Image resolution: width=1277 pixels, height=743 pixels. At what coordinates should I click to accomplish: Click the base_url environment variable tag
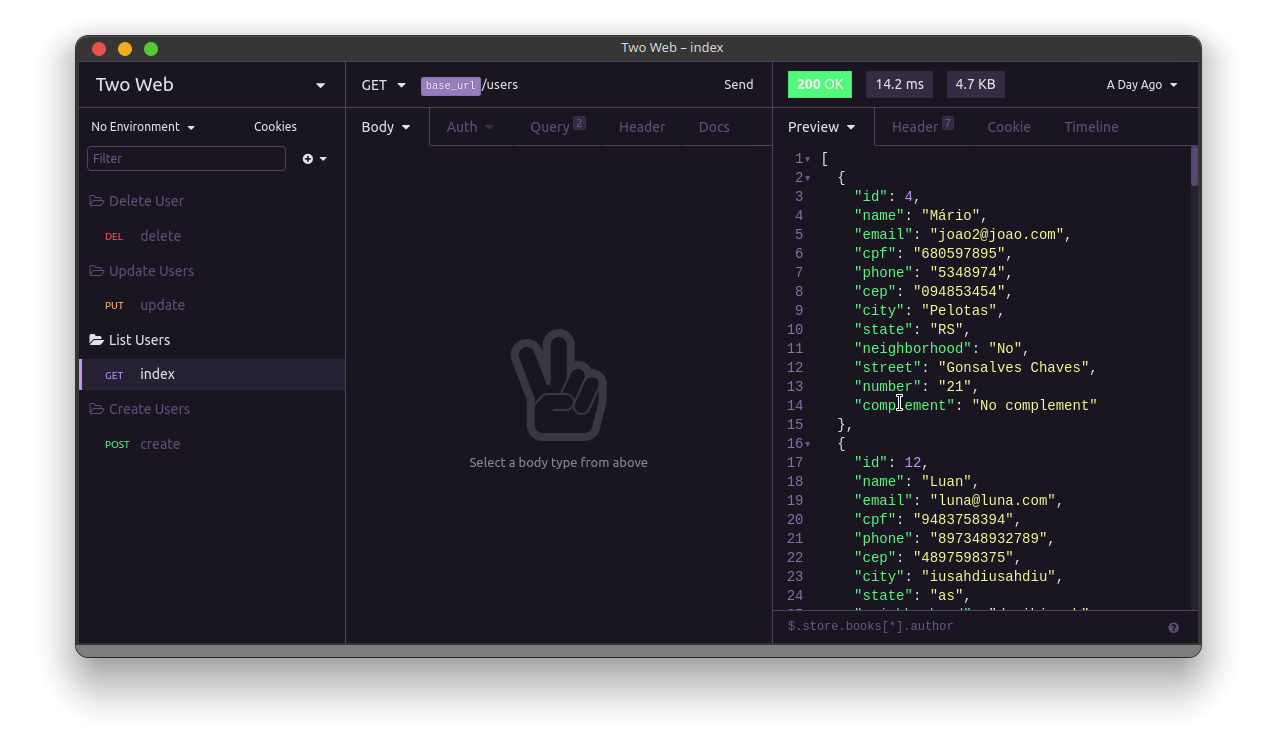(451, 86)
